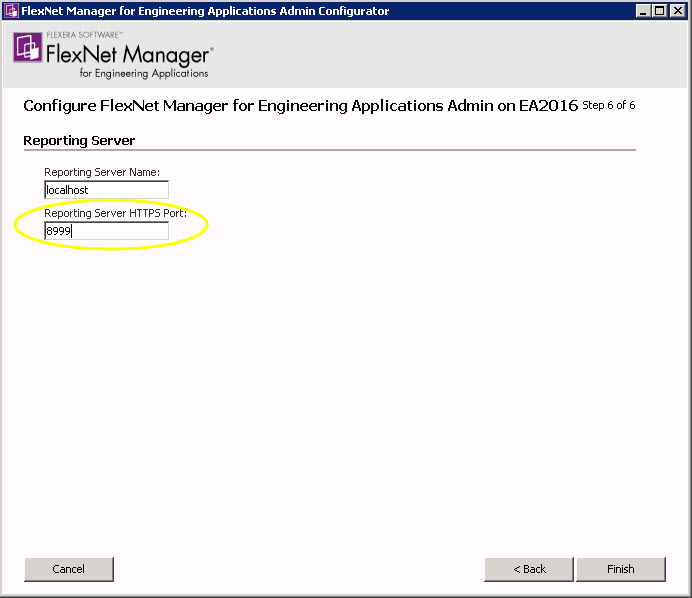Click the 'Reporting Server Name:' label
The width and height of the screenshot is (692, 598).
pyautogui.click(x=102, y=172)
